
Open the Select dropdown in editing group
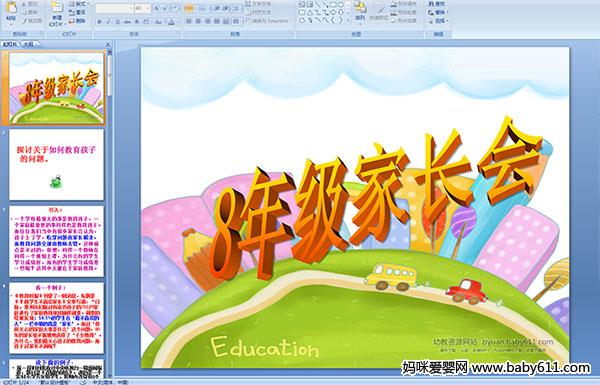pyautogui.click(x=439, y=21)
